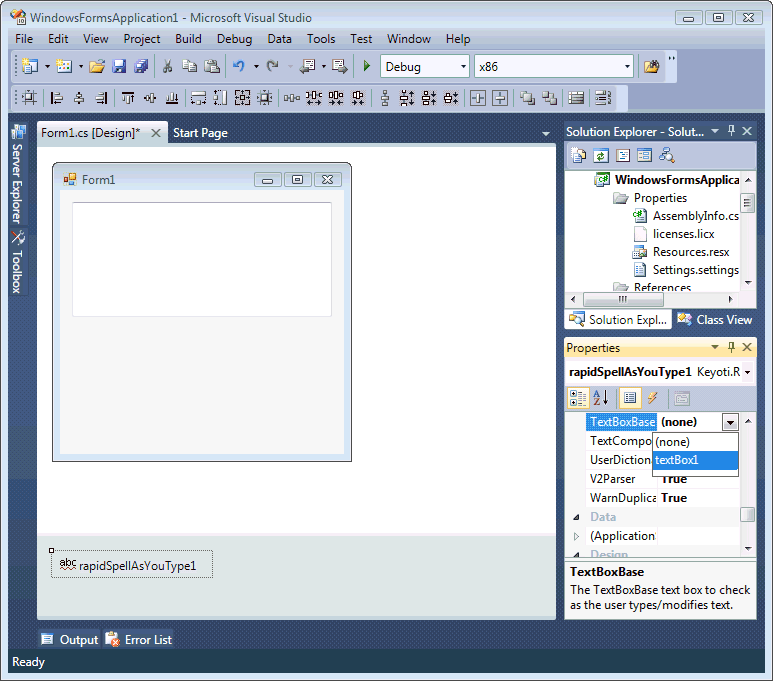Toggle pin on the Properties panel
Viewport: 773px width, 681px height.
(x=731, y=347)
